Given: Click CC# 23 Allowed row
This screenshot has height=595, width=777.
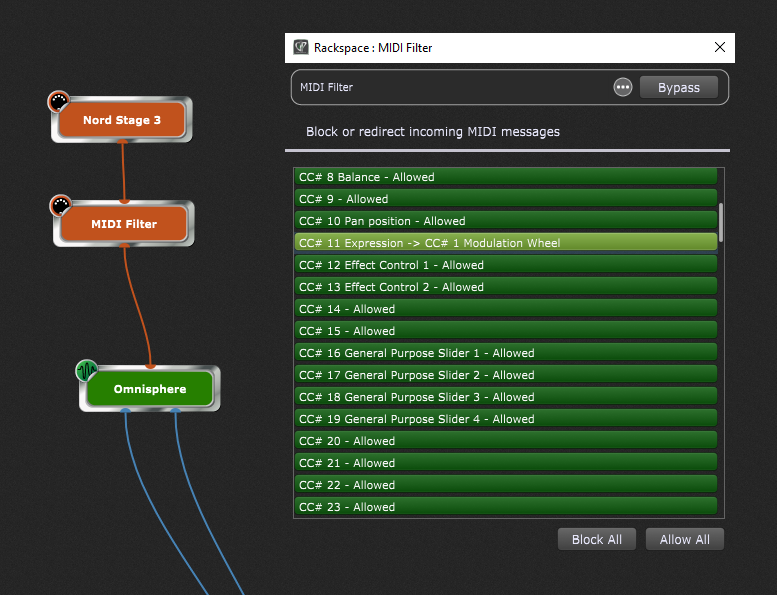Looking at the screenshot, I should (506, 507).
